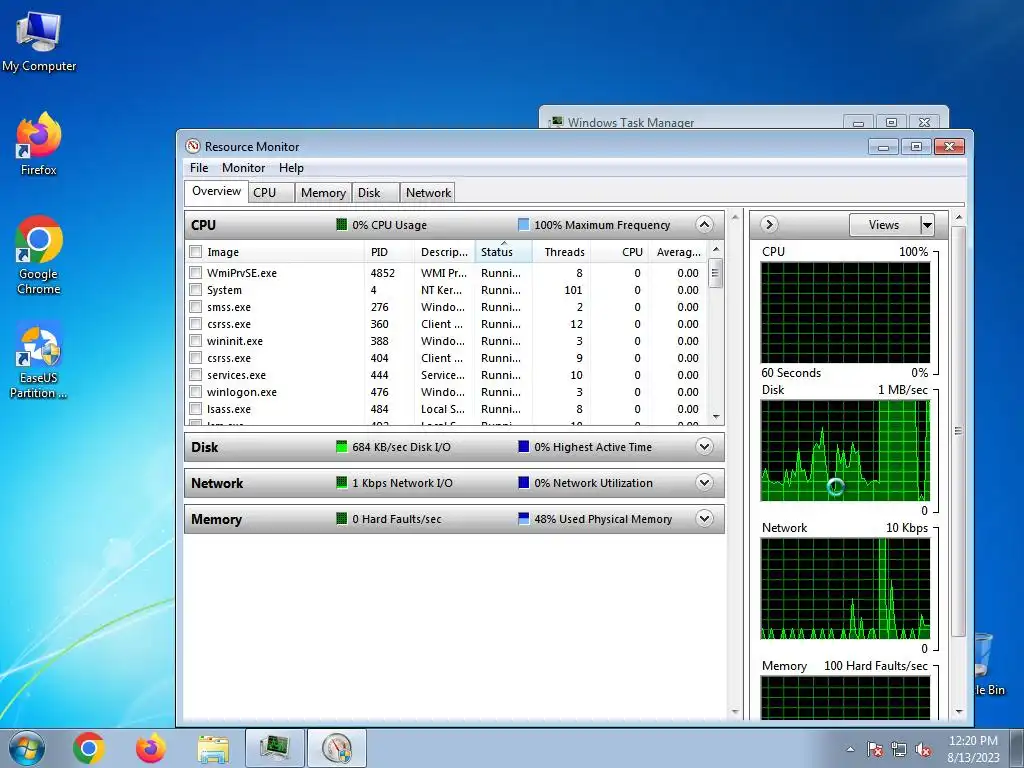The image size is (1024, 768).
Task: Sort by the PID column header
Action: click(389, 251)
